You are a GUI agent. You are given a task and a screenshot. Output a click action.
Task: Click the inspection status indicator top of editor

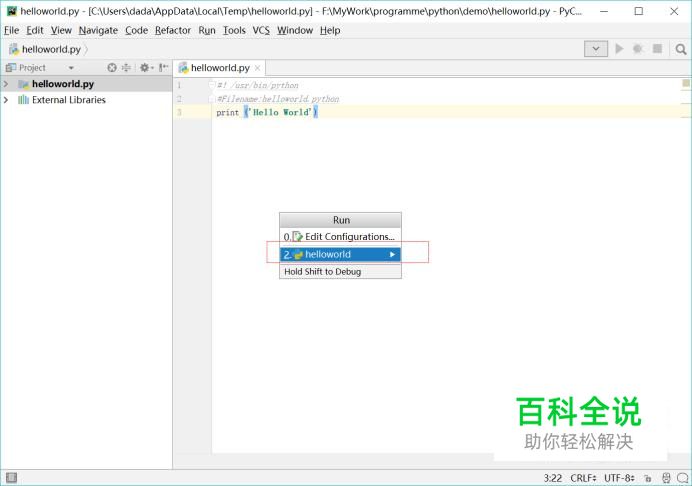(x=686, y=83)
